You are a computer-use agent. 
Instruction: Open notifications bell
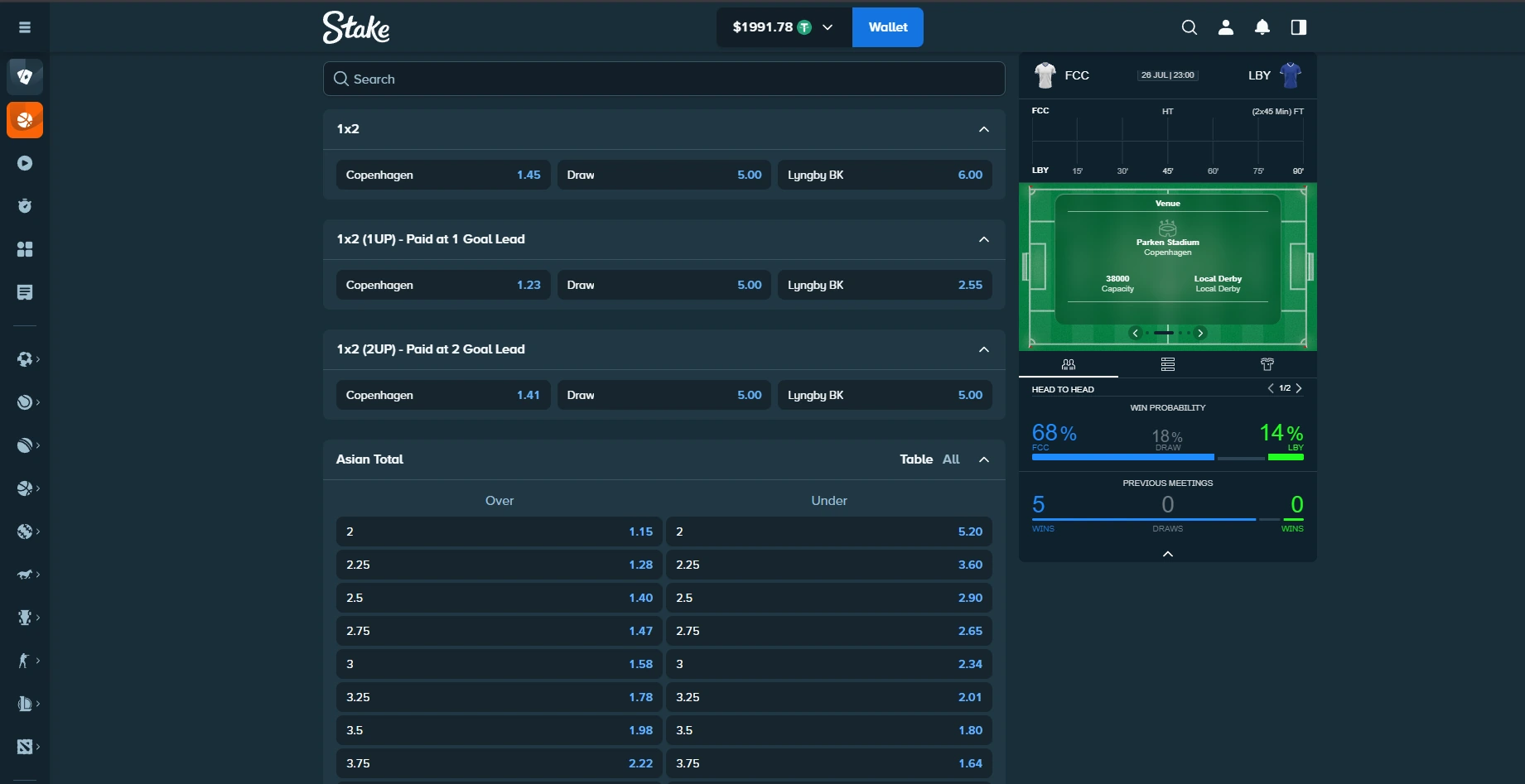1262,27
